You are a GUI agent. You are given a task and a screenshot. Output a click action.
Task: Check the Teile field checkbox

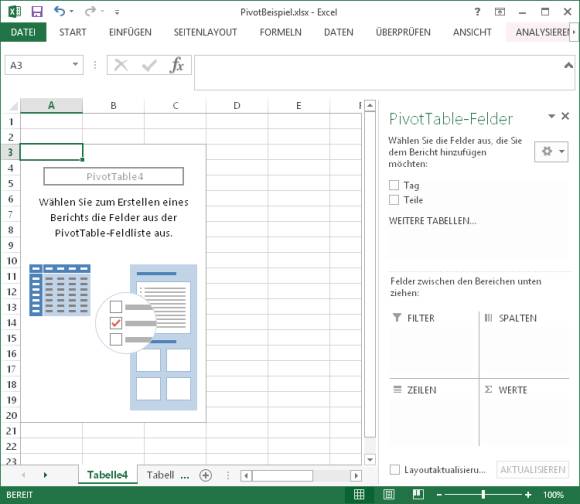pos(394,200)
